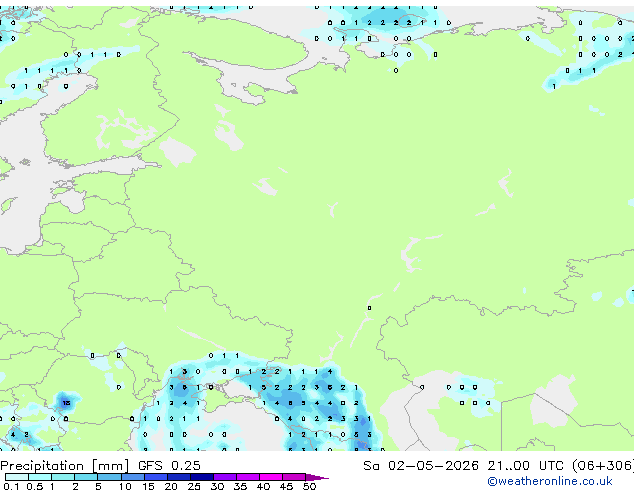Click the legend label '25'
The image size is (634, 490).
pos(194,486)
